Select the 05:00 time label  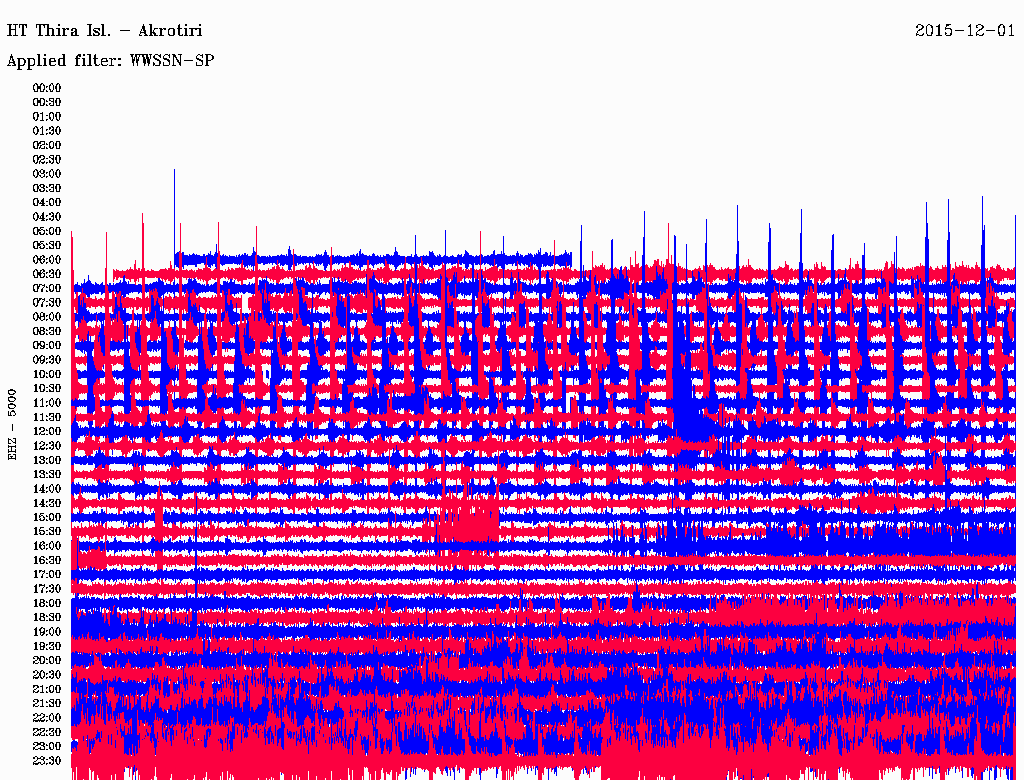coord(47,231)
